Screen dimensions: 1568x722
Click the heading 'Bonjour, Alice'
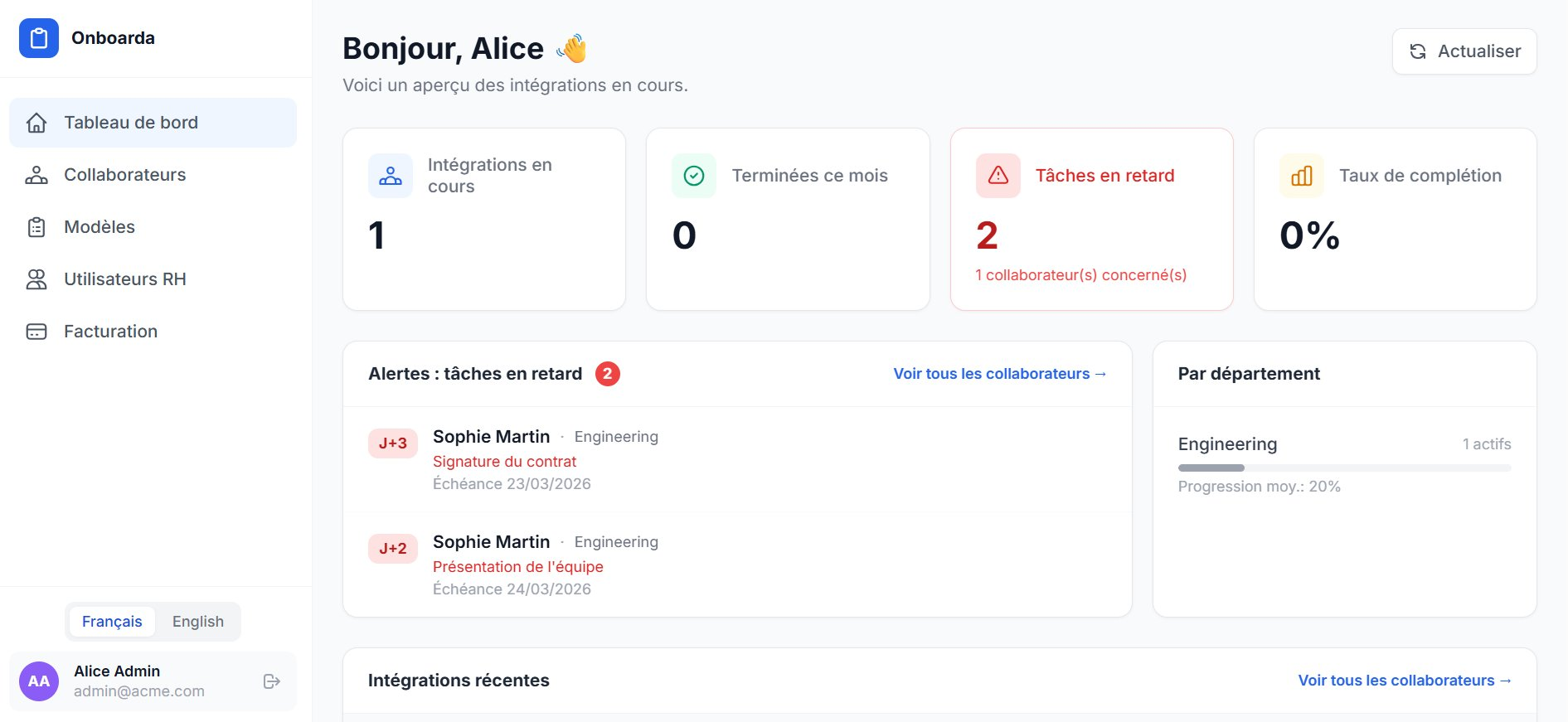[x=443, y=49]
